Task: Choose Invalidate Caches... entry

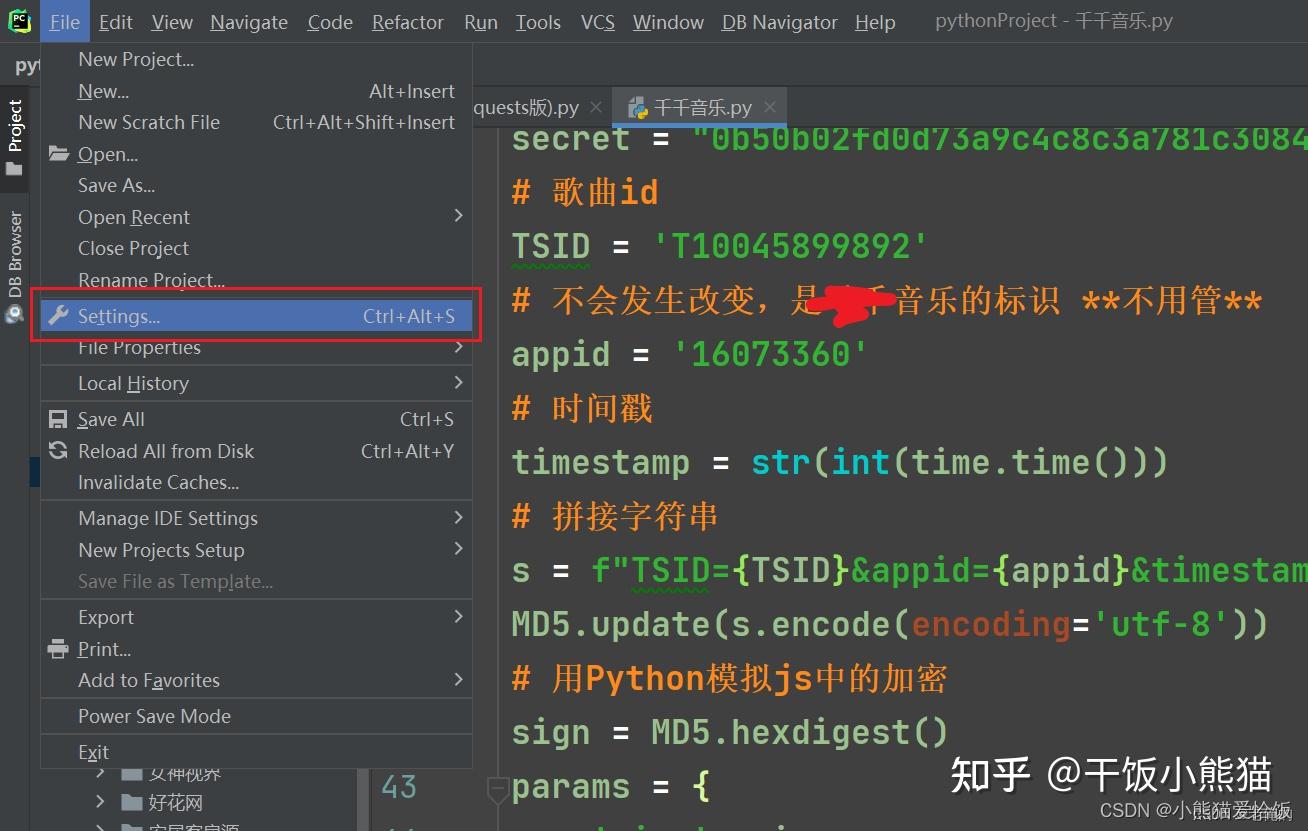Action: (256, 482)
